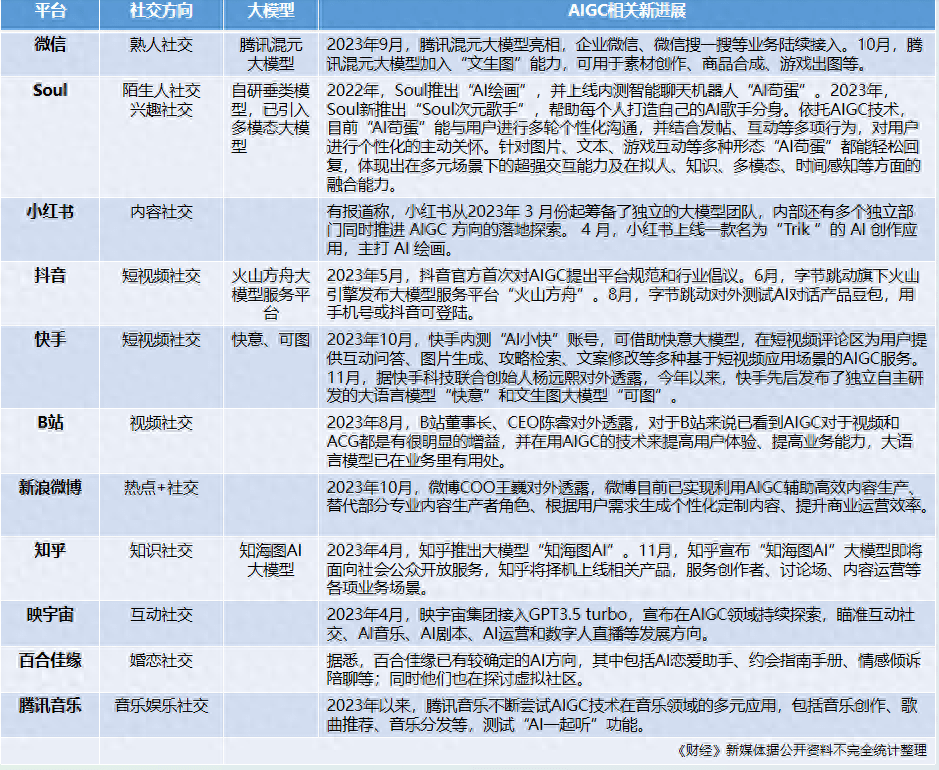Click the 抖音 progress text mentioning 豆包
Image resolution: width=939 pixels, height=770 pixels.
(623, 295)
